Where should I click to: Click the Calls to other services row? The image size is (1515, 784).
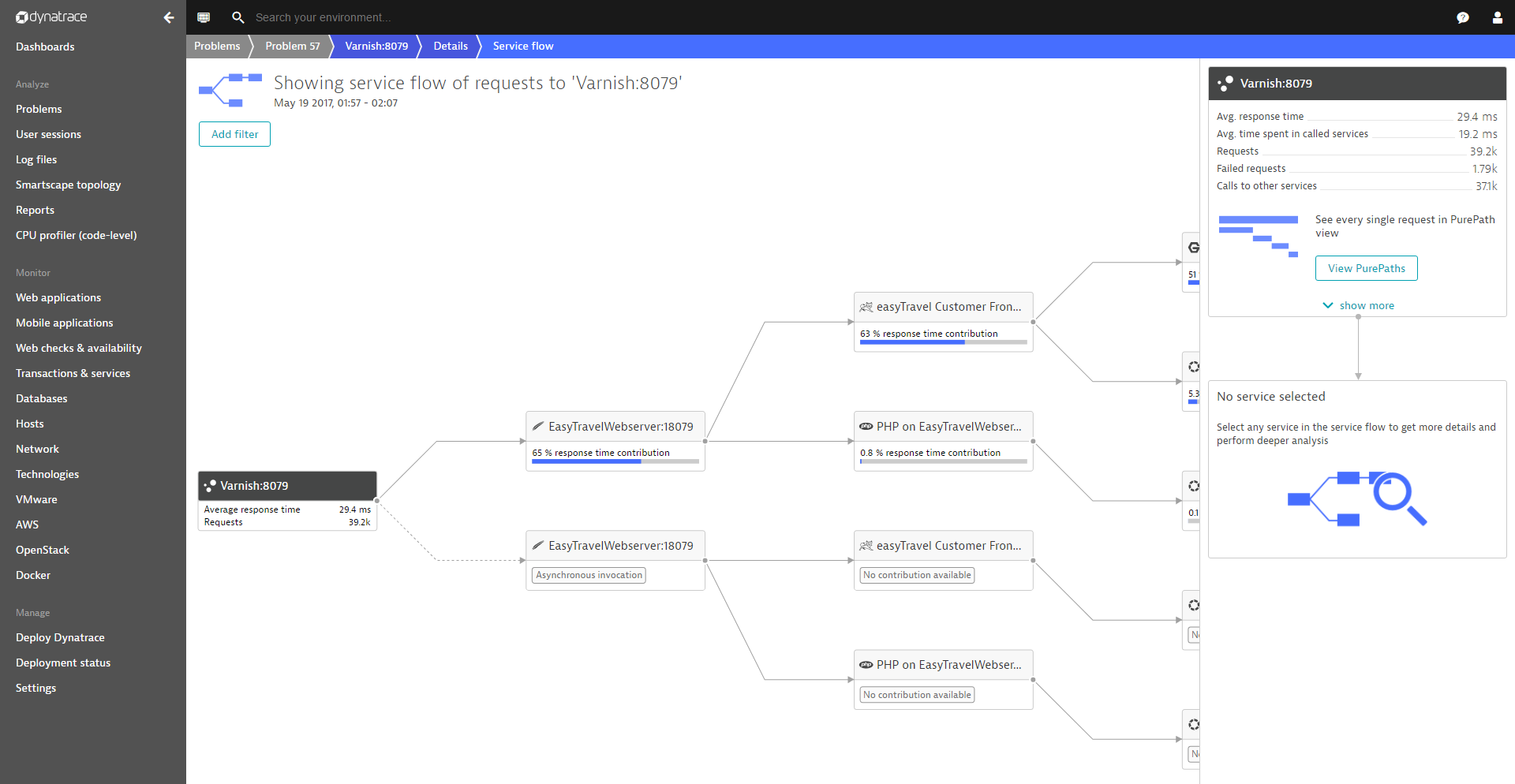tap(1357, 186)
